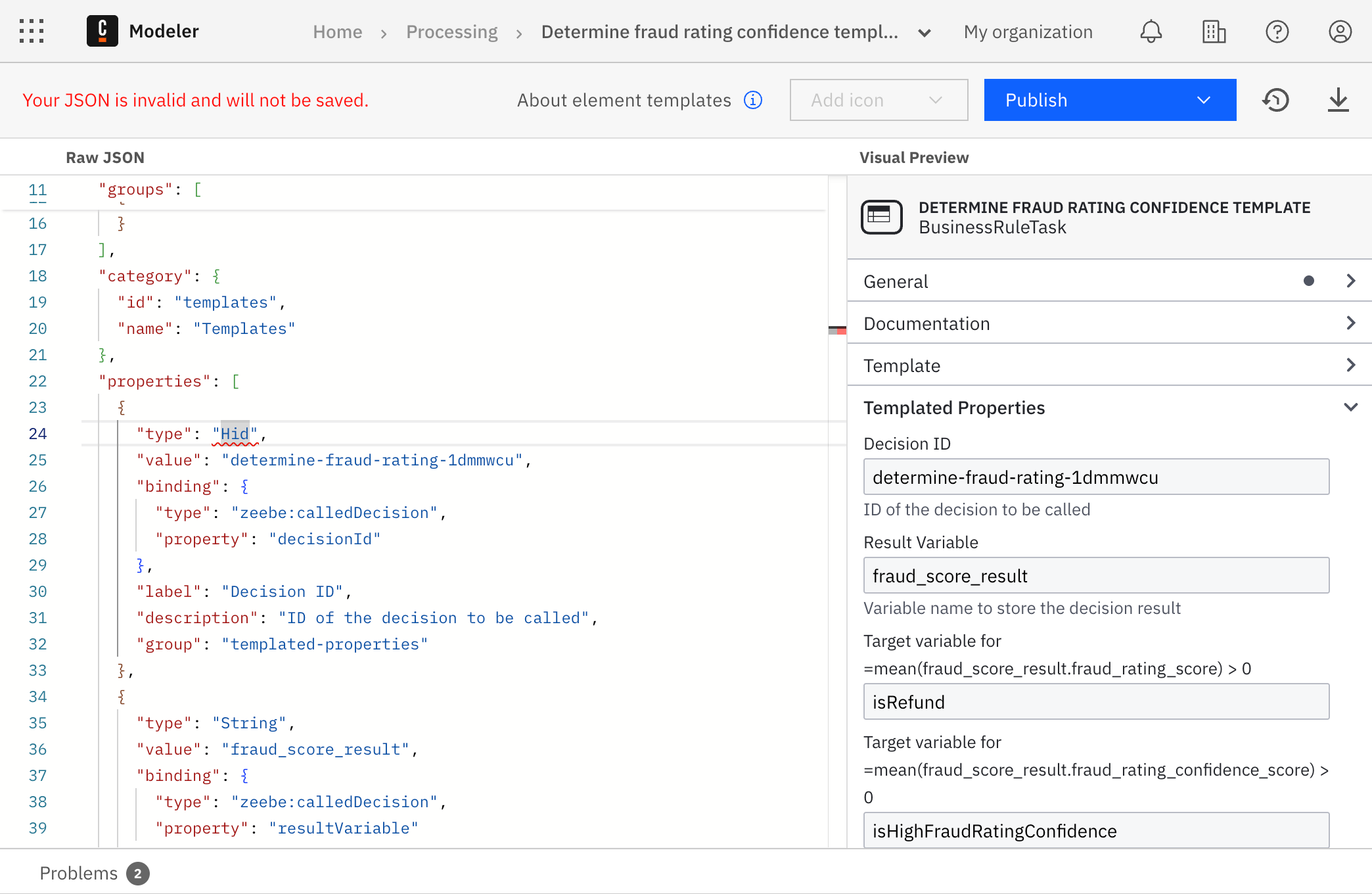Open the template name breadcrumb dropdown chevron

925,32
